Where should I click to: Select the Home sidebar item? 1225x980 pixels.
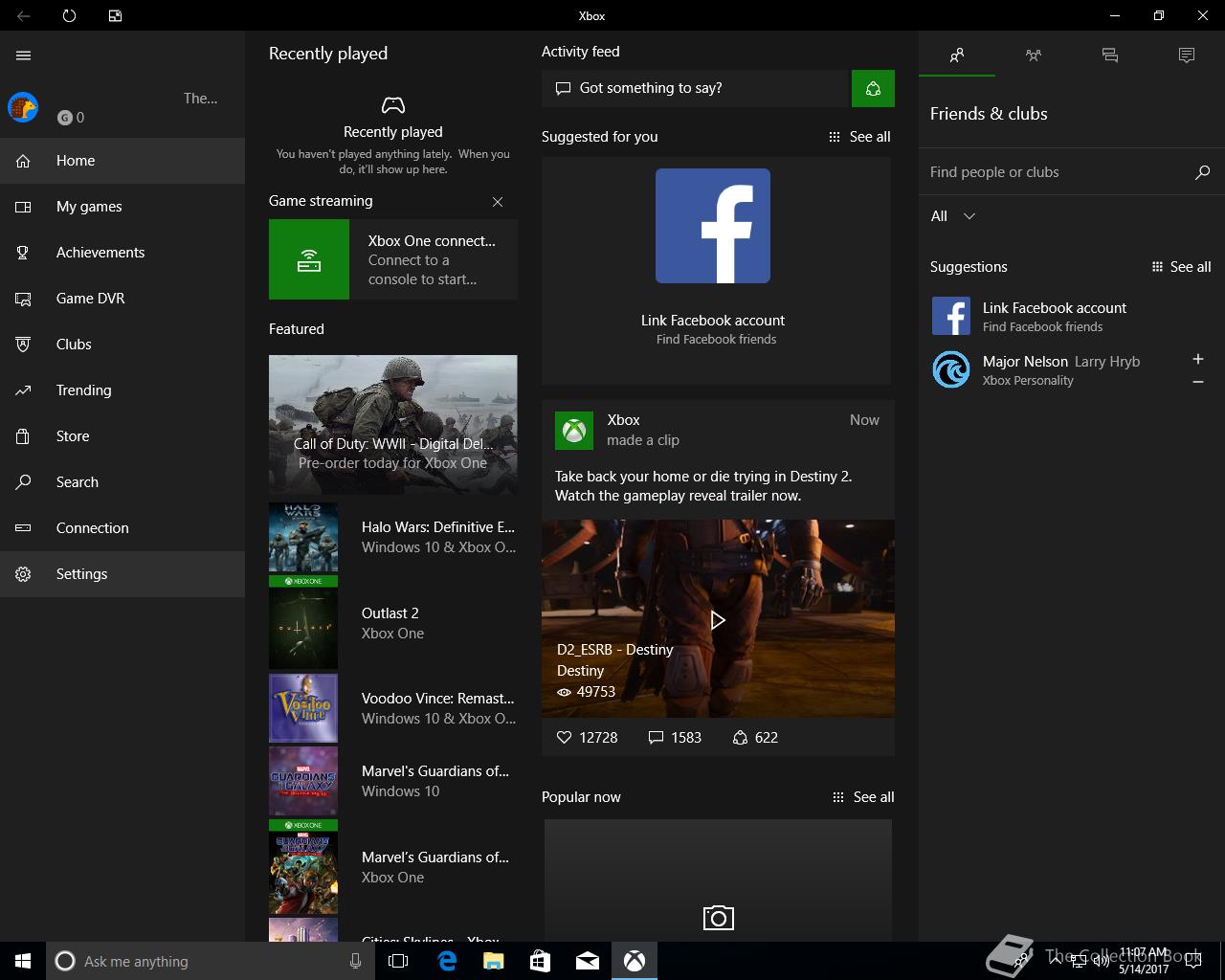[122, 161]
